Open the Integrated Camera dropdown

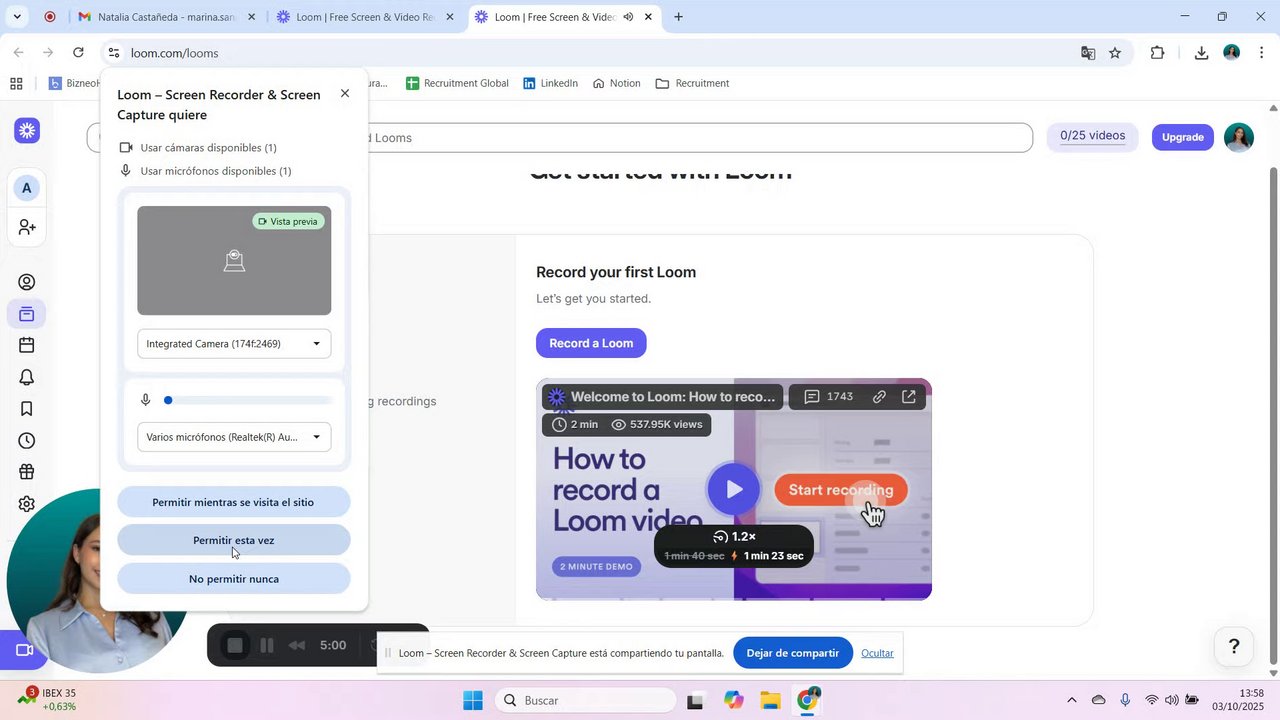point(234,344)
